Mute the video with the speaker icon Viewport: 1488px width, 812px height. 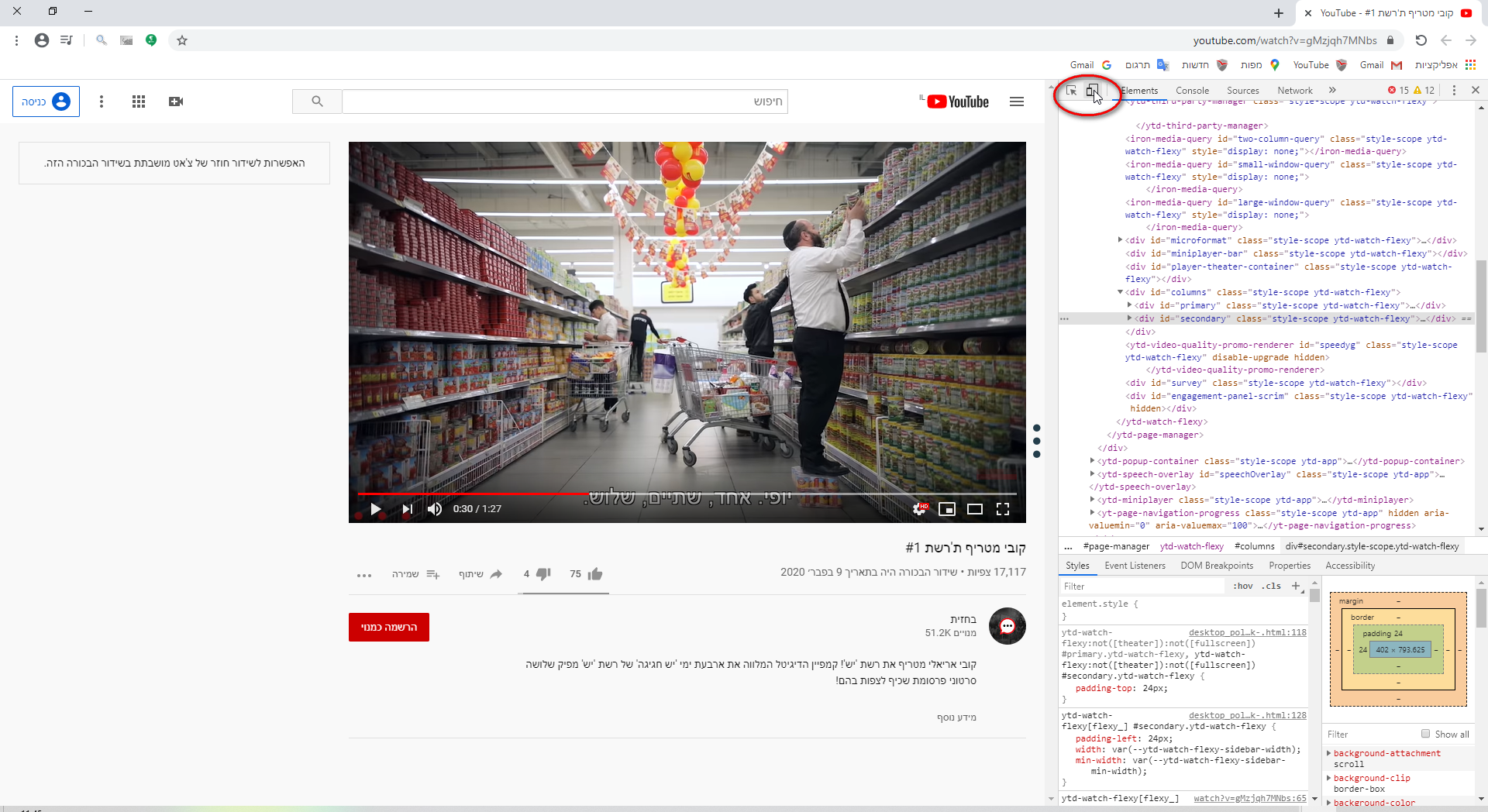[435, 509]
